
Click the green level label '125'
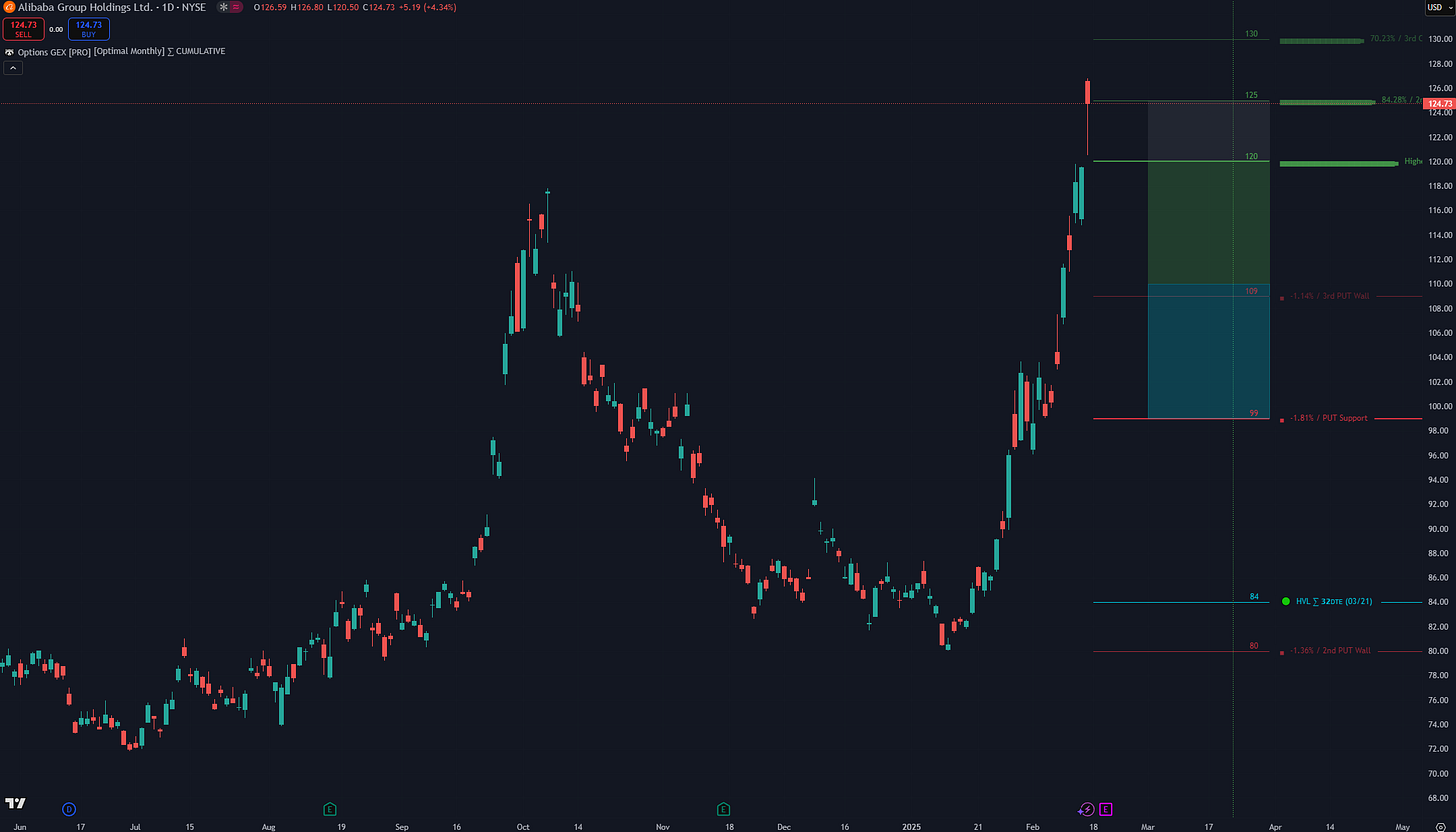tap(1251, 95)
